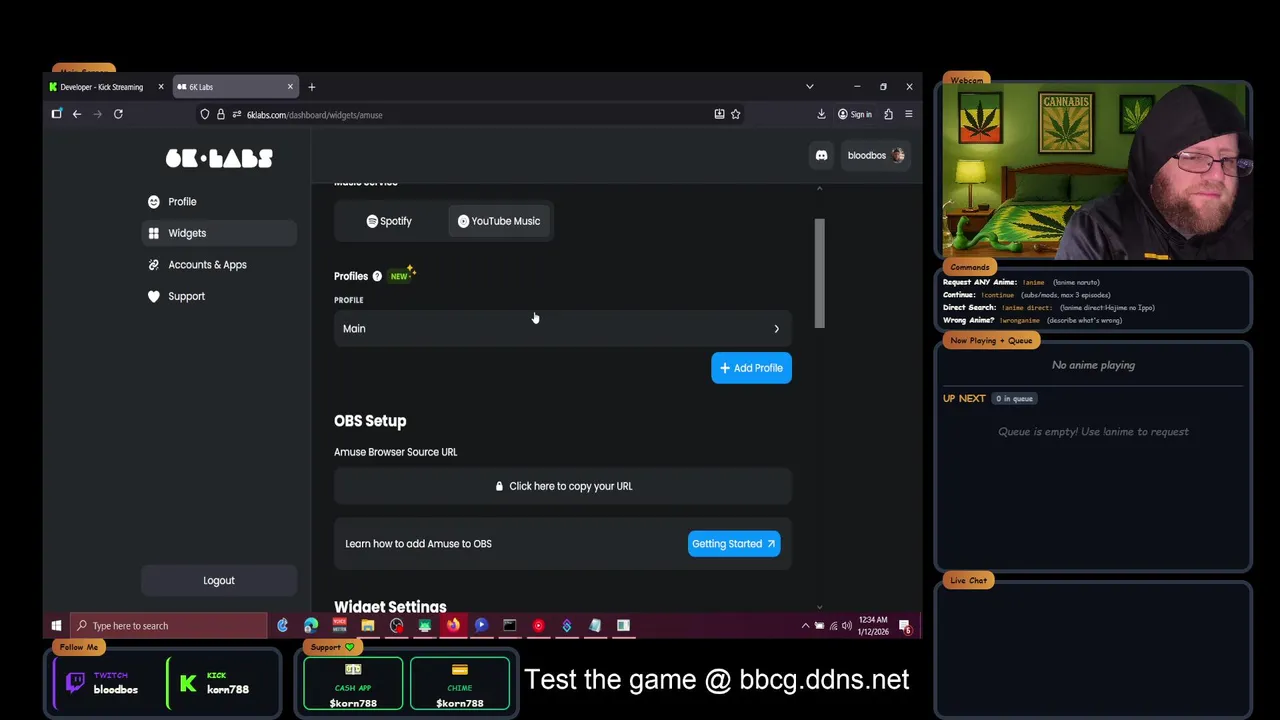Open the Firefox hamburger menu
The image size is (1280, 720).
pos(908,114)
